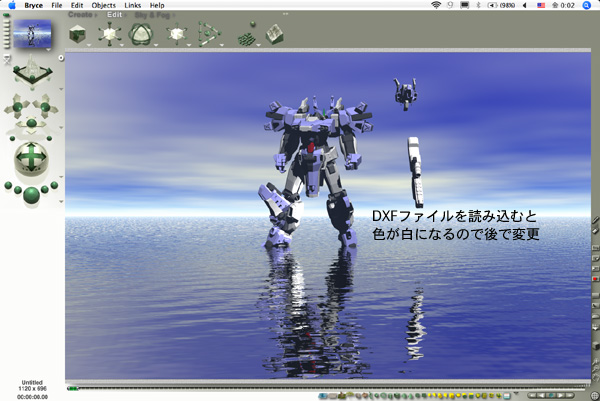Click the Resume Render small sphere

[x=45, y=189]
